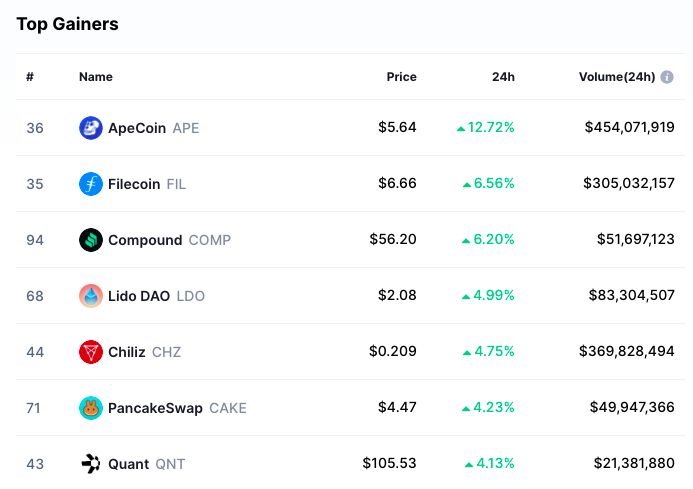
Task: Click the Chiliz logo icon
Action: [x=91, y=352]
